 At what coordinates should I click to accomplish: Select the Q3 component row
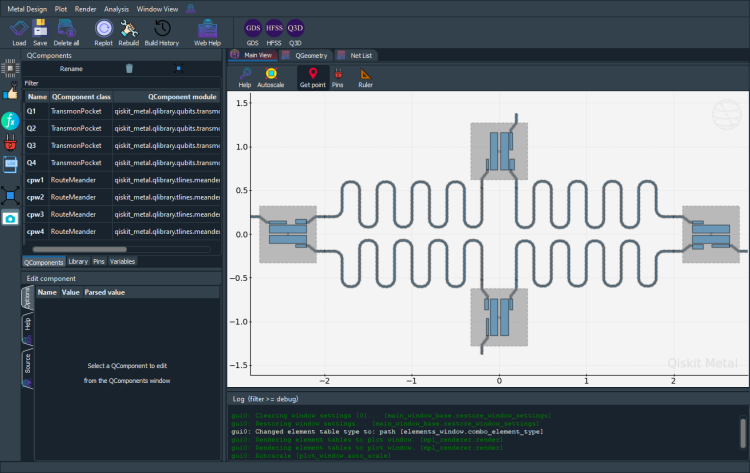122,145
